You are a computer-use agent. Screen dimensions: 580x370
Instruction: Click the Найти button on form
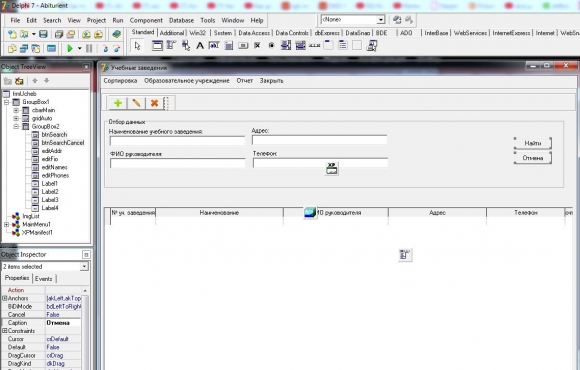(x=533, y=143)
